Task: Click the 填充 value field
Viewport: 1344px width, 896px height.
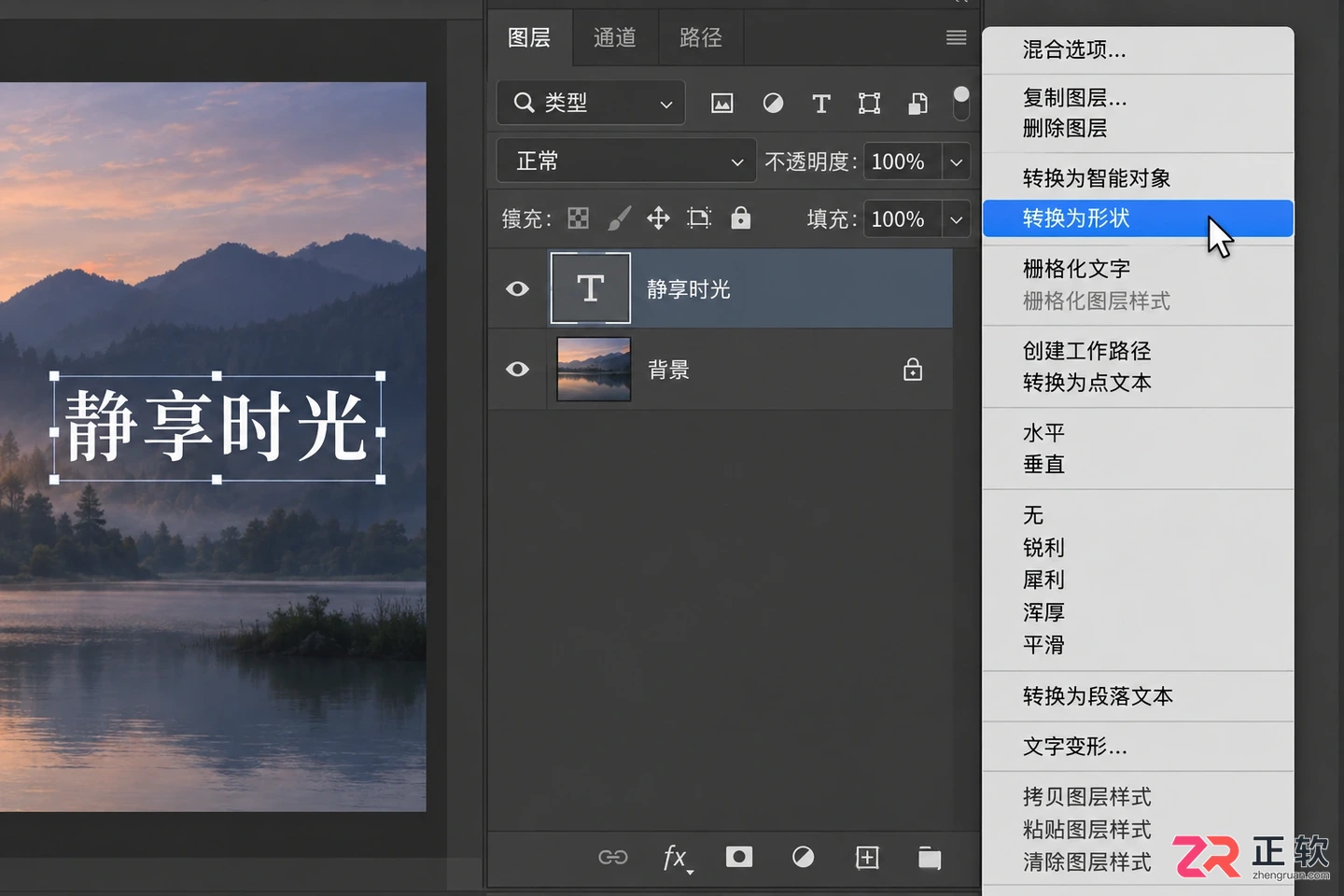Action: (x=903, y=219)
